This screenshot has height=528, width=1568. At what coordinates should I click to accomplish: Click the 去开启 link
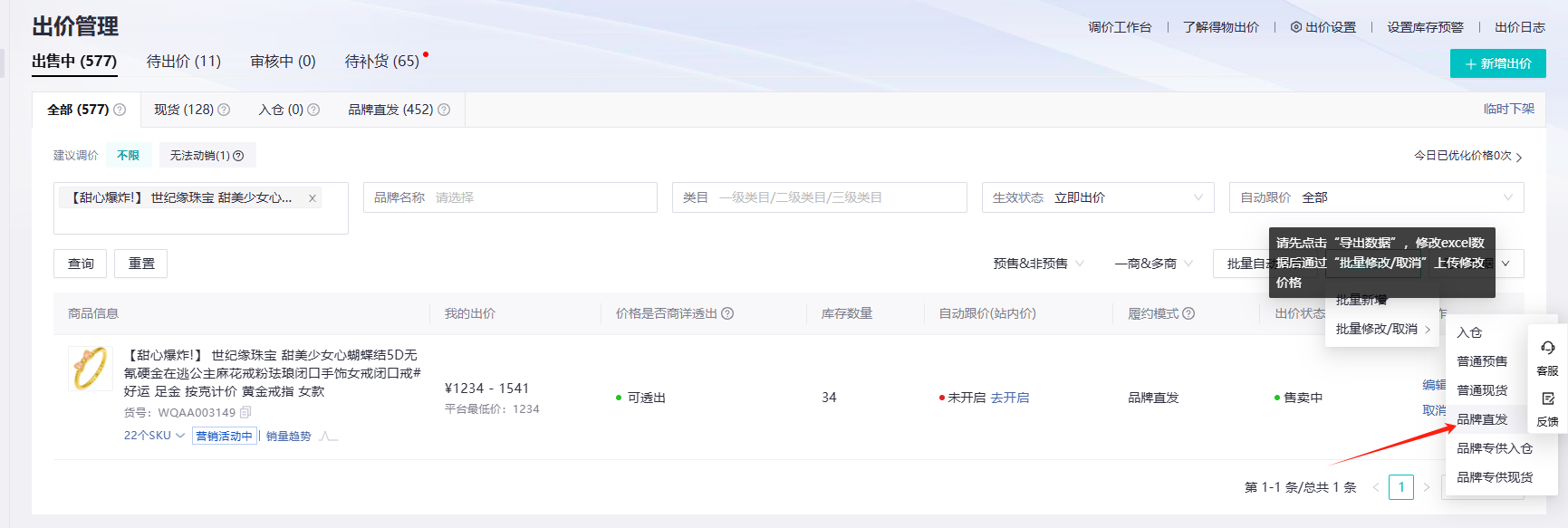[1009, 398]
